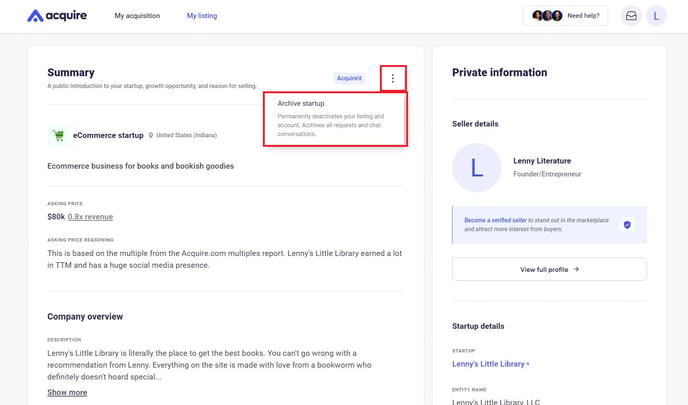Image resolution: width=688 pixels, height=405 pixels.
Task: Click the Summary heading
Action: [71, 72]
